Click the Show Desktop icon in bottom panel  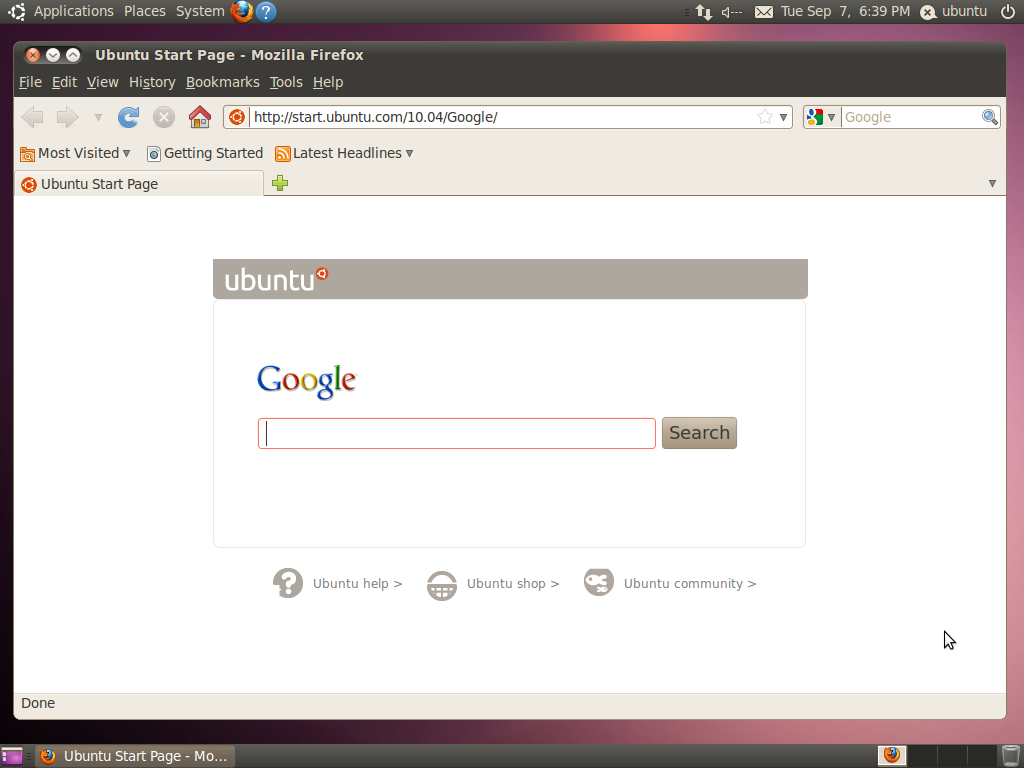(x=12, y=756)
